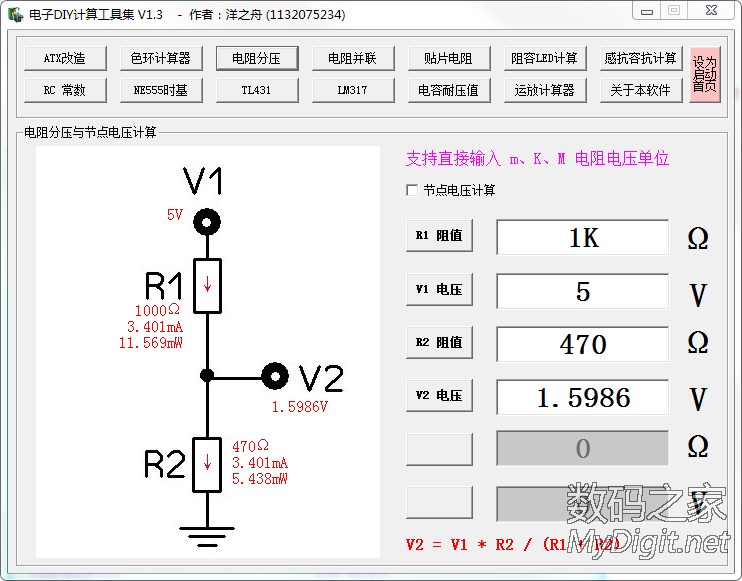Minimize the 电子DIY计算工具集 window
Viewport: 742px width, 581px height.
pos(647,10)
